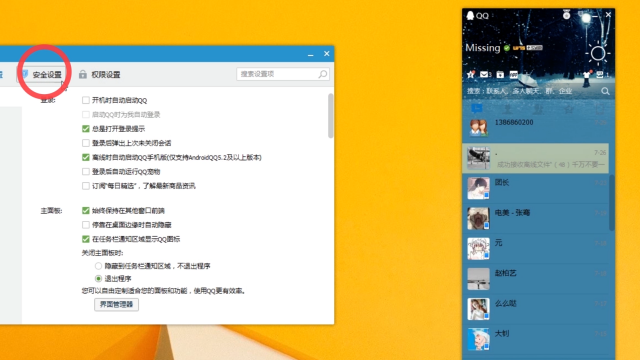Uncheck 离线时自动启动QQ手机版 option

coord(86,157)
